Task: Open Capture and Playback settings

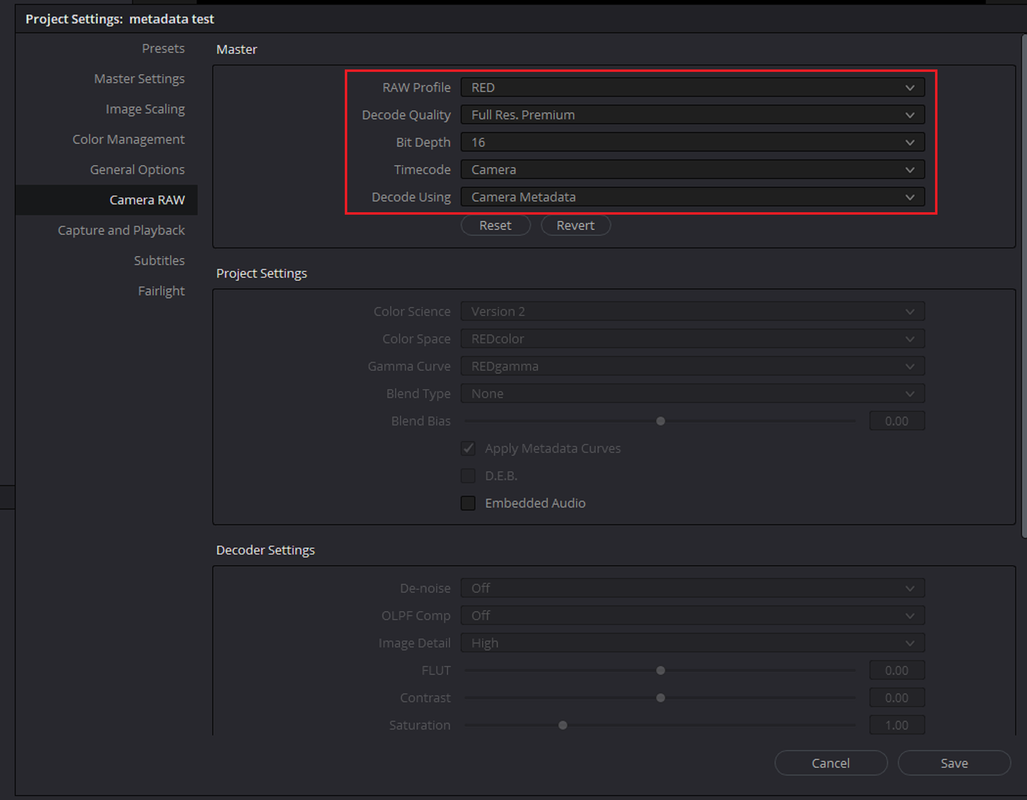Action: pos(121,230)
